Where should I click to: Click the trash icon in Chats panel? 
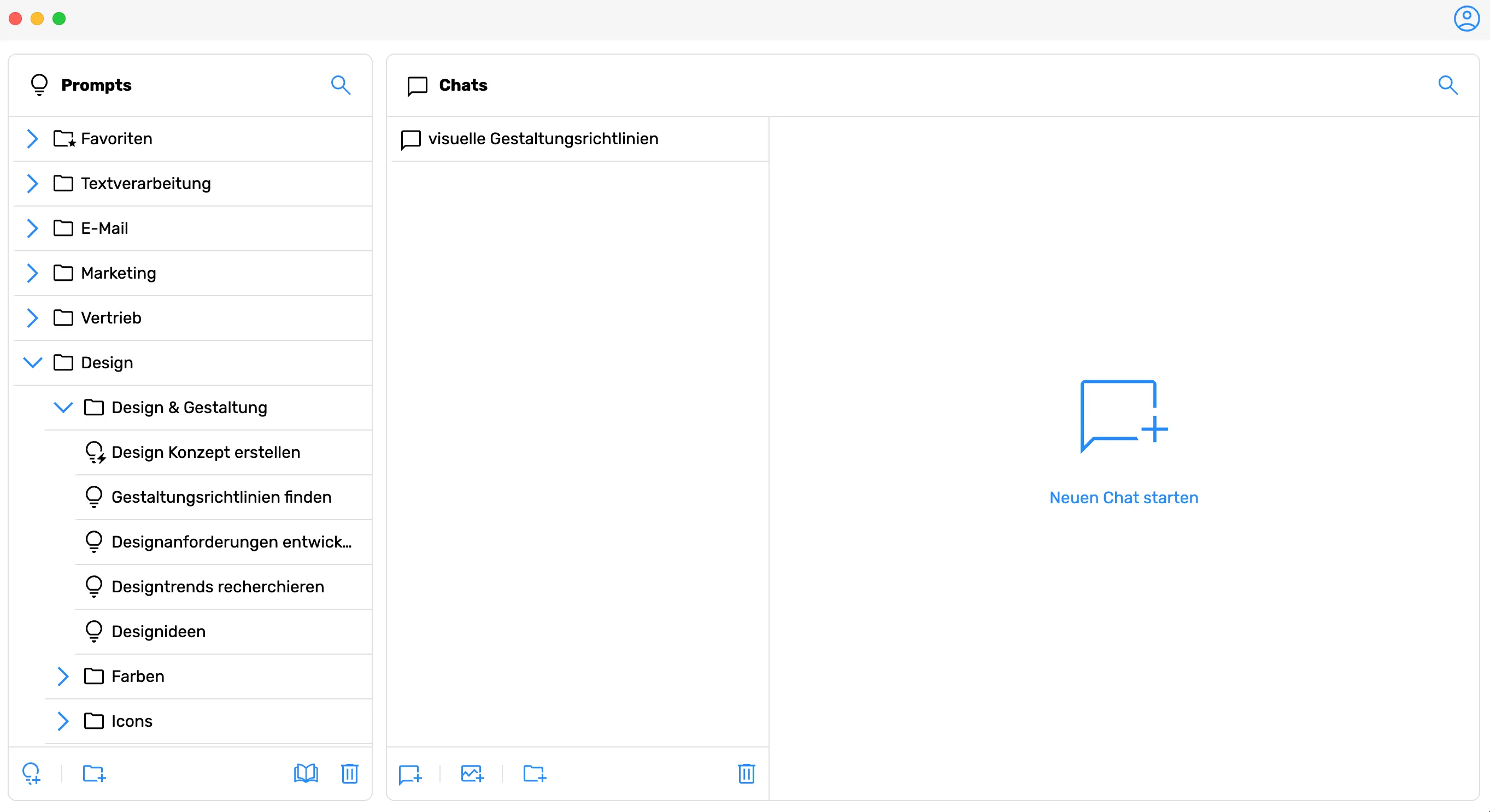(746, 773)
